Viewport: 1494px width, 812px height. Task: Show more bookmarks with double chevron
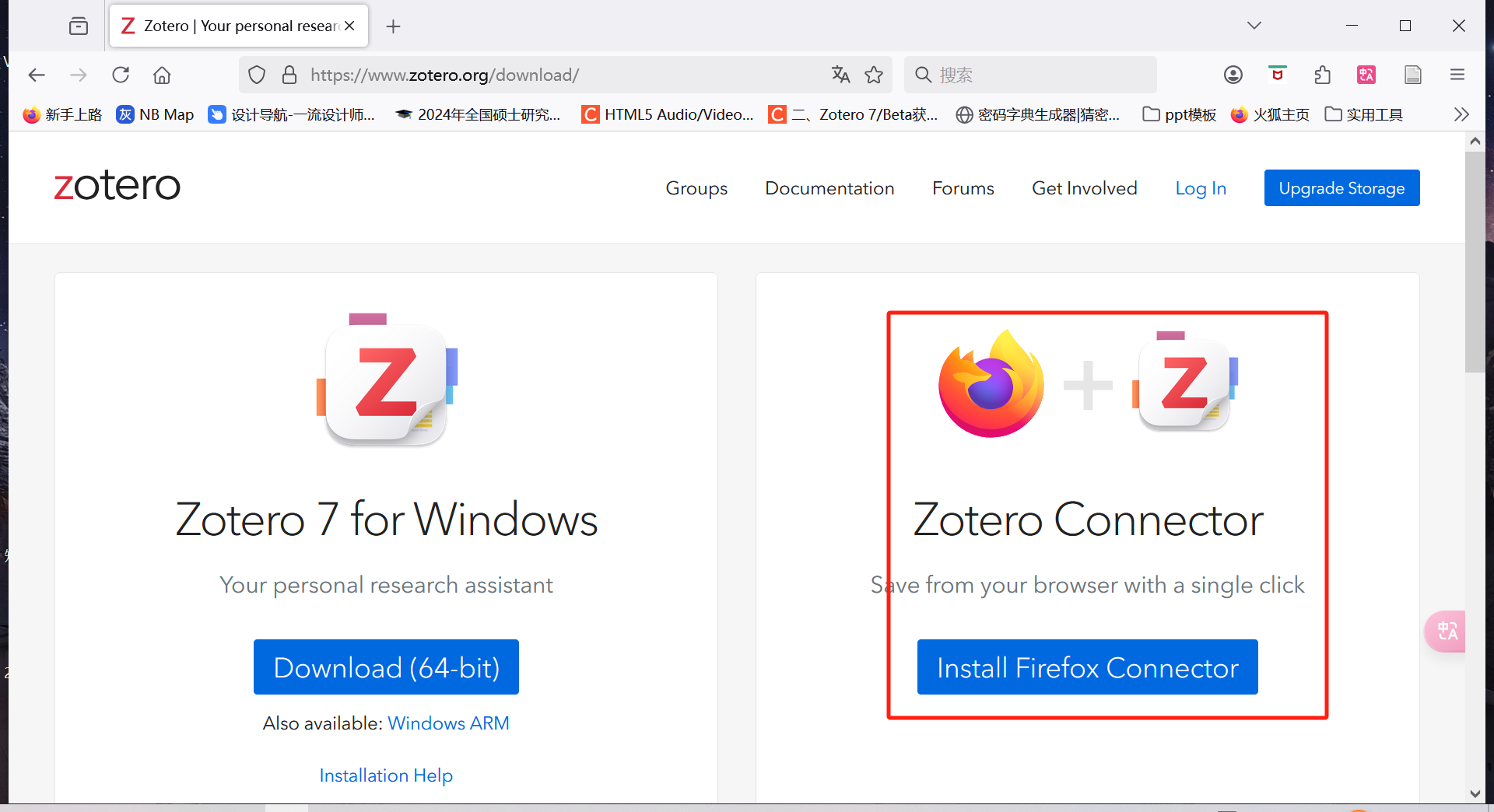tap(1461, 114)
